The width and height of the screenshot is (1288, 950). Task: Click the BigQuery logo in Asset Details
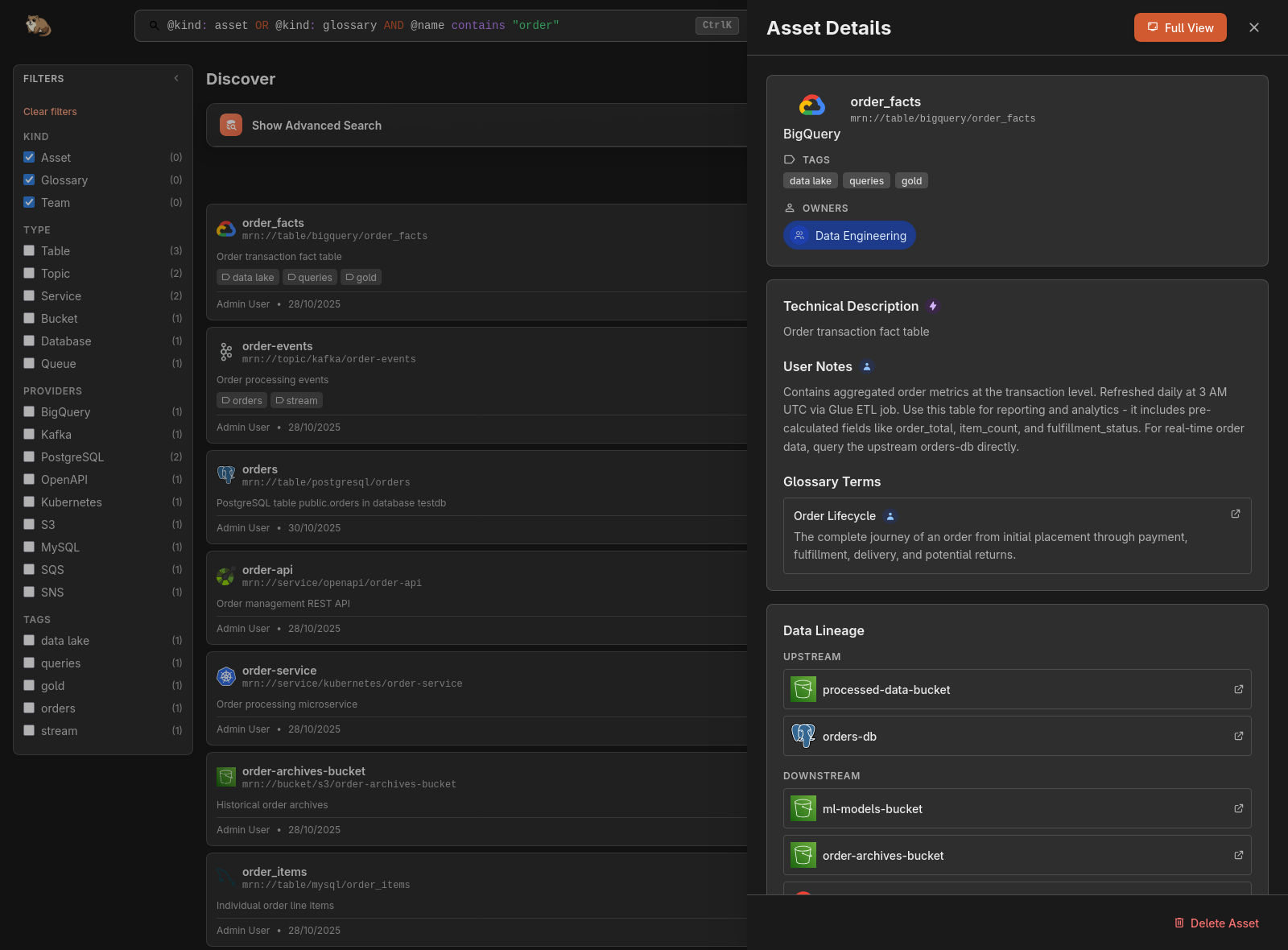point(811,105)
